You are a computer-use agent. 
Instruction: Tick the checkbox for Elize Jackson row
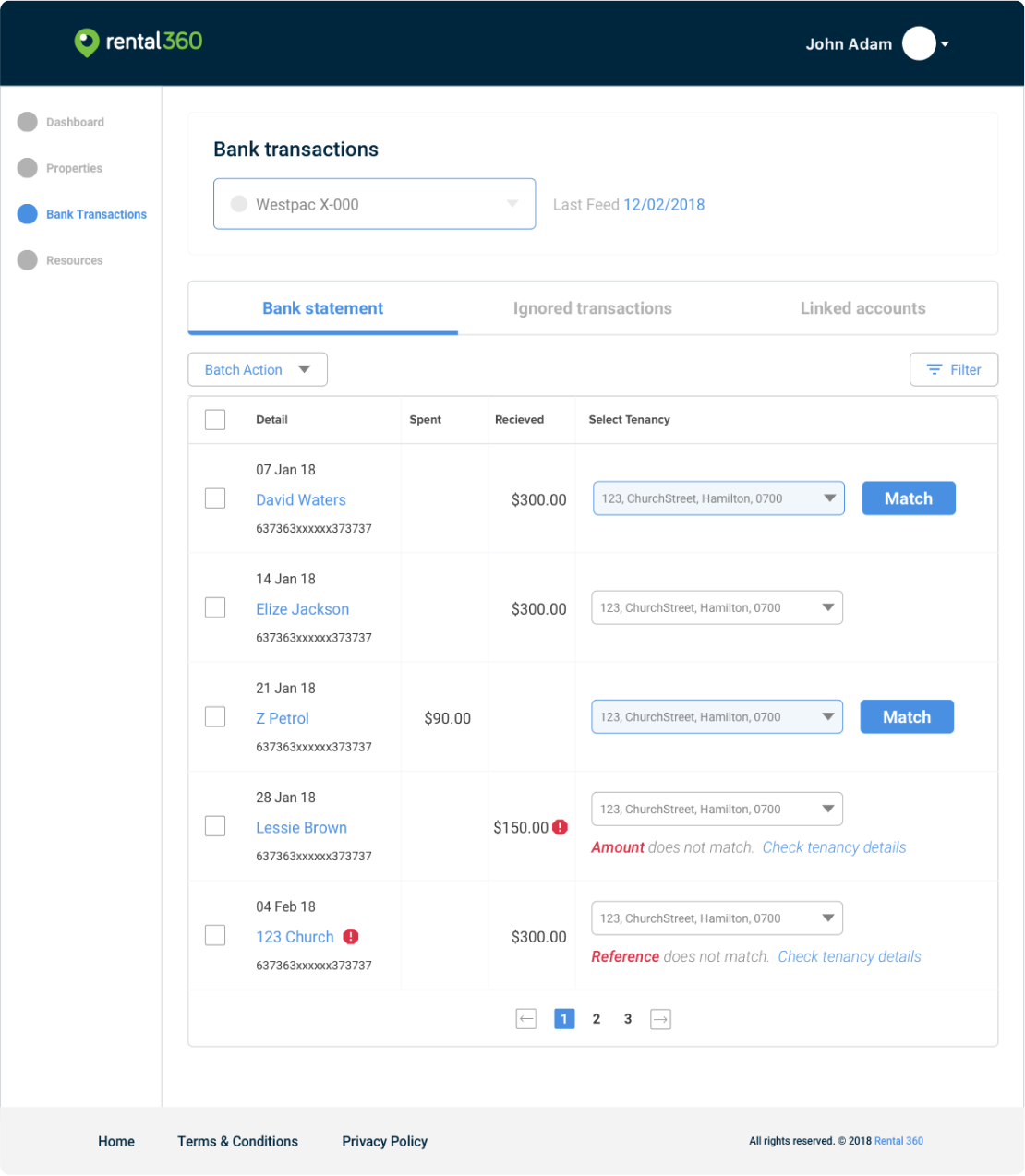pos(215,607)
